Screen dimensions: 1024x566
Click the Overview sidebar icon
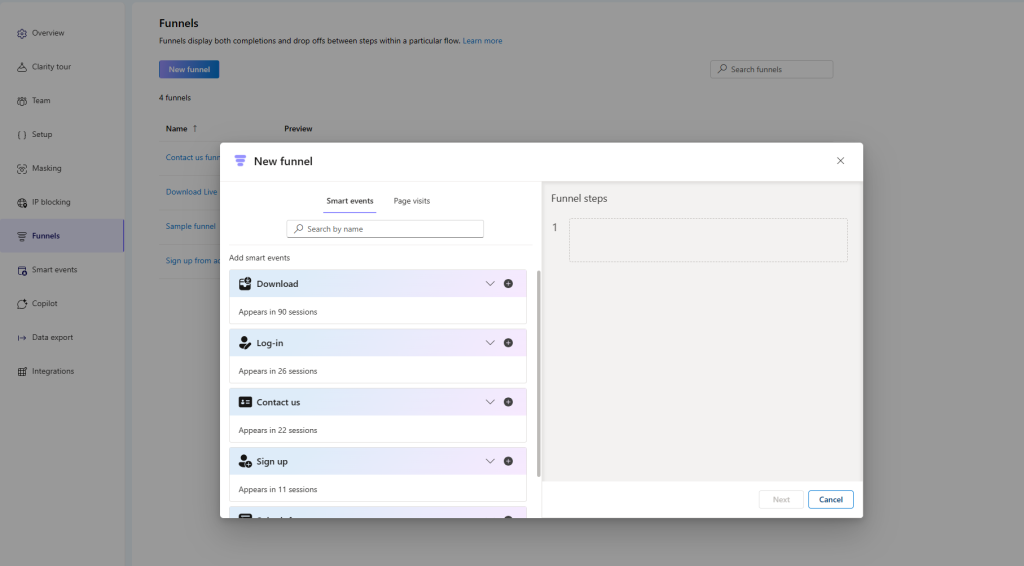click(22, 33)
